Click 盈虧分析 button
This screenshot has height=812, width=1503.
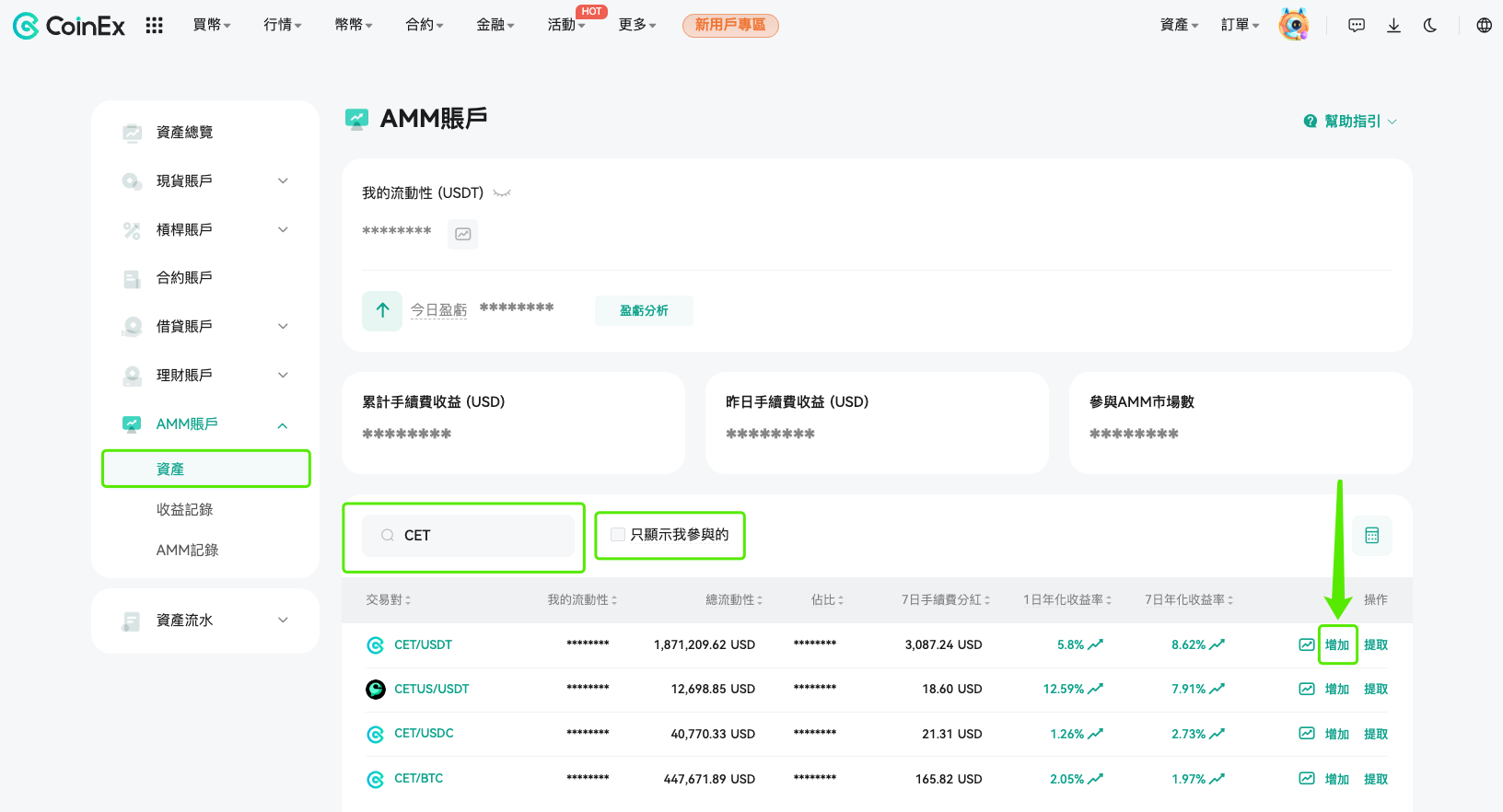click(644, 311)
